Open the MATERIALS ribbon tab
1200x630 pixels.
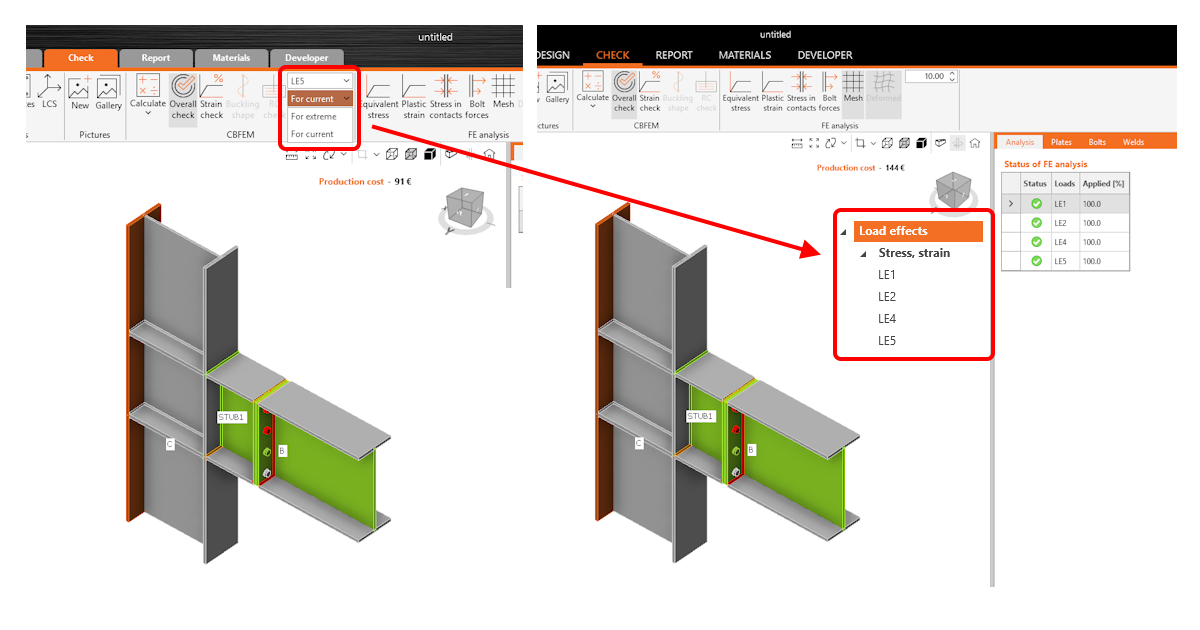[x=744, y=55]
